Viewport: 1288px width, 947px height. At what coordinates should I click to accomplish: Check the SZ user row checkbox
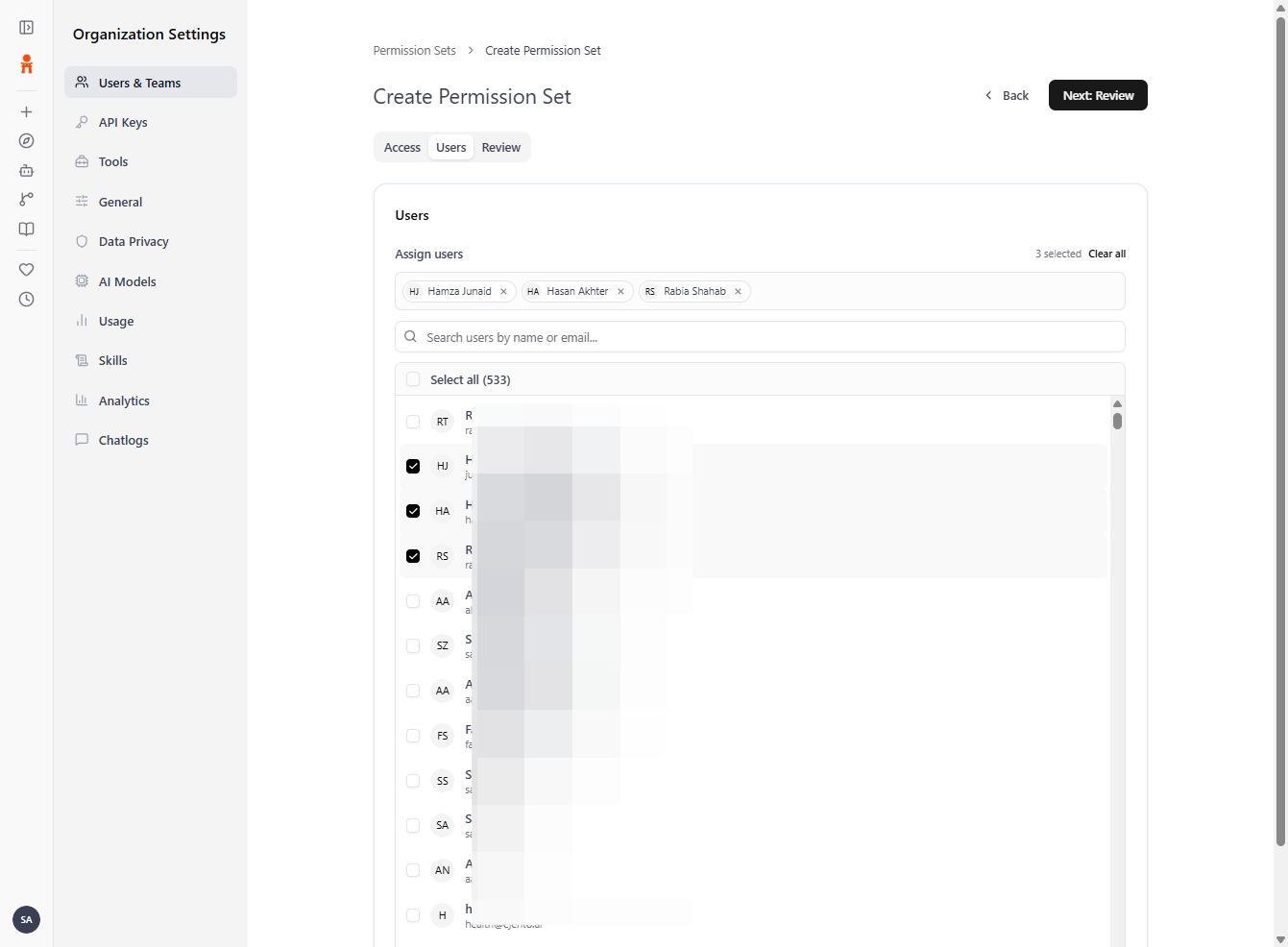[413, 646]
